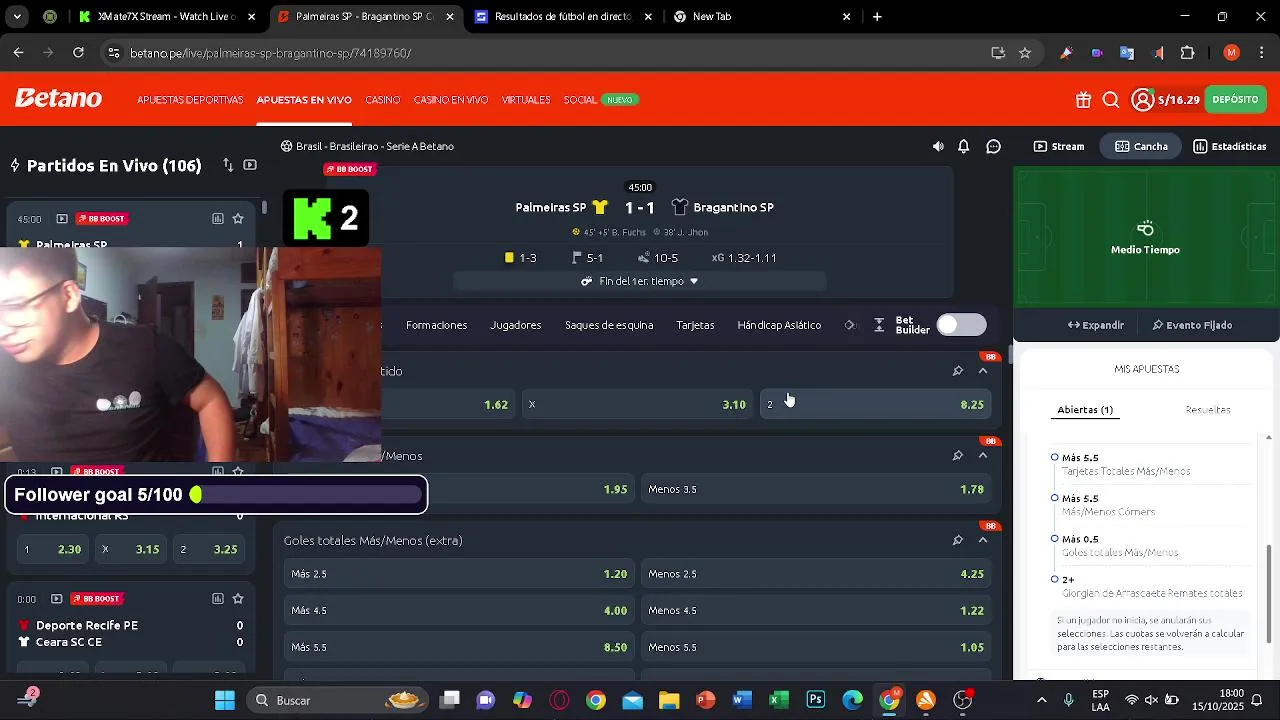1280x720 pixels.
Task: Click Expandir on the pitch panel
Action: coord(1096,325)
